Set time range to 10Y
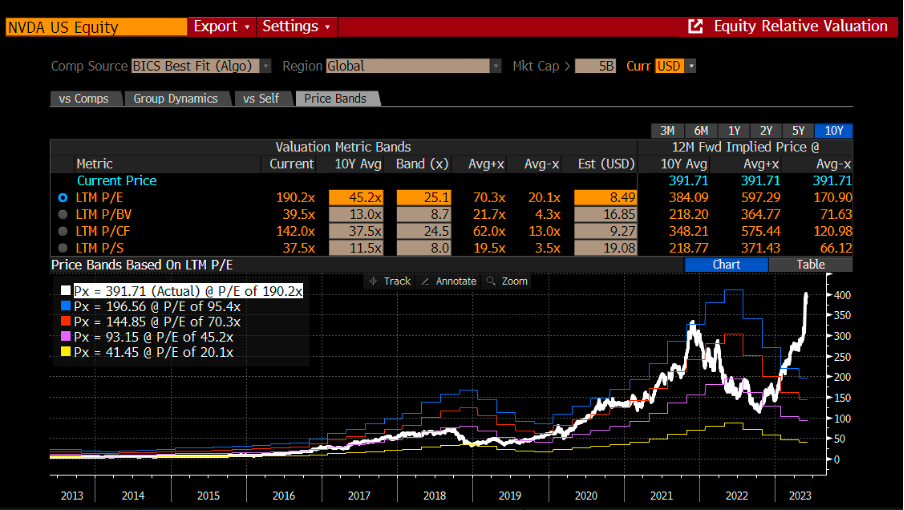Screen dimensions: 904x510 click(834, 131)
